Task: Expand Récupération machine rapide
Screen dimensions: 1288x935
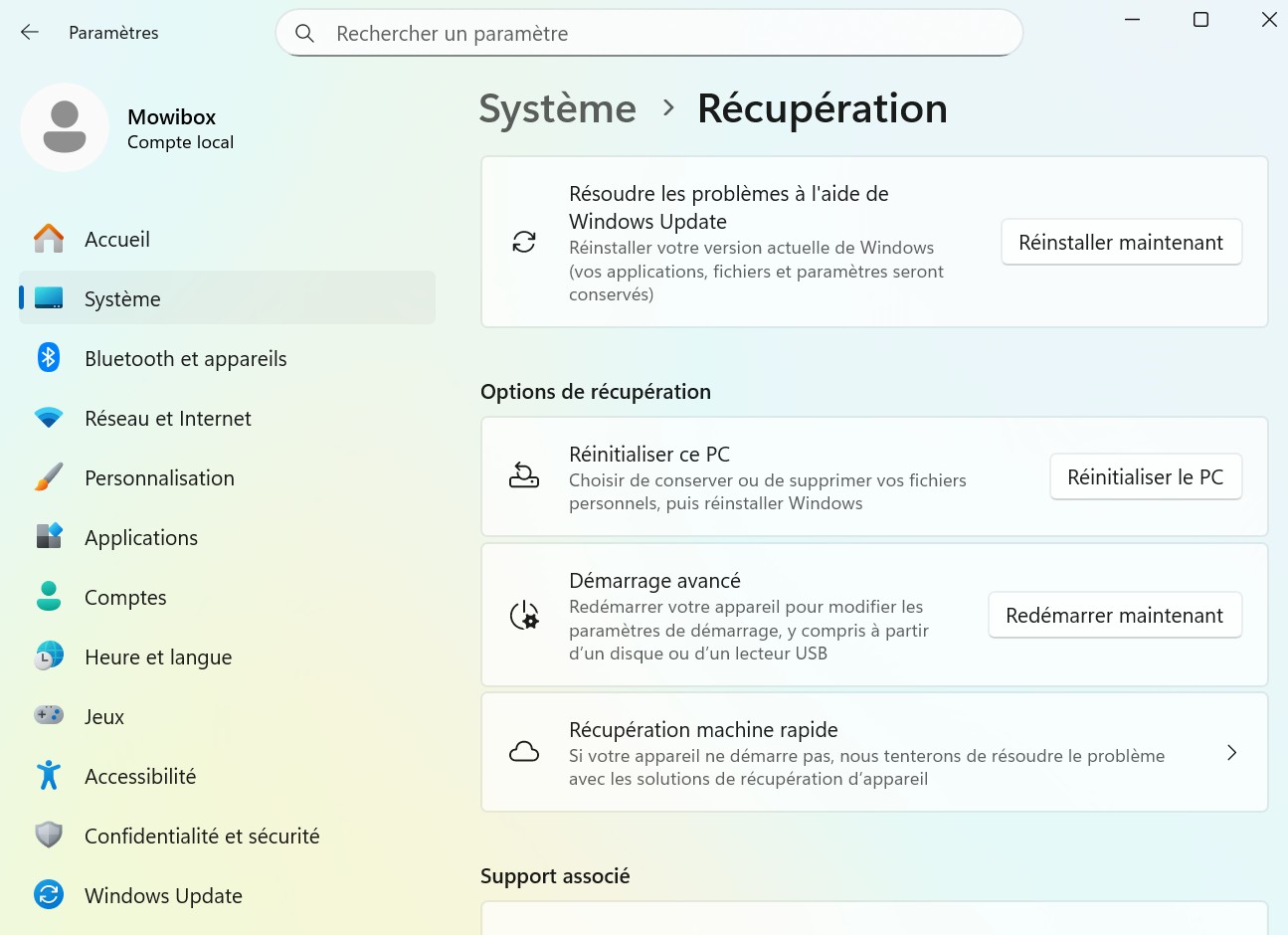Action: 1232,753
